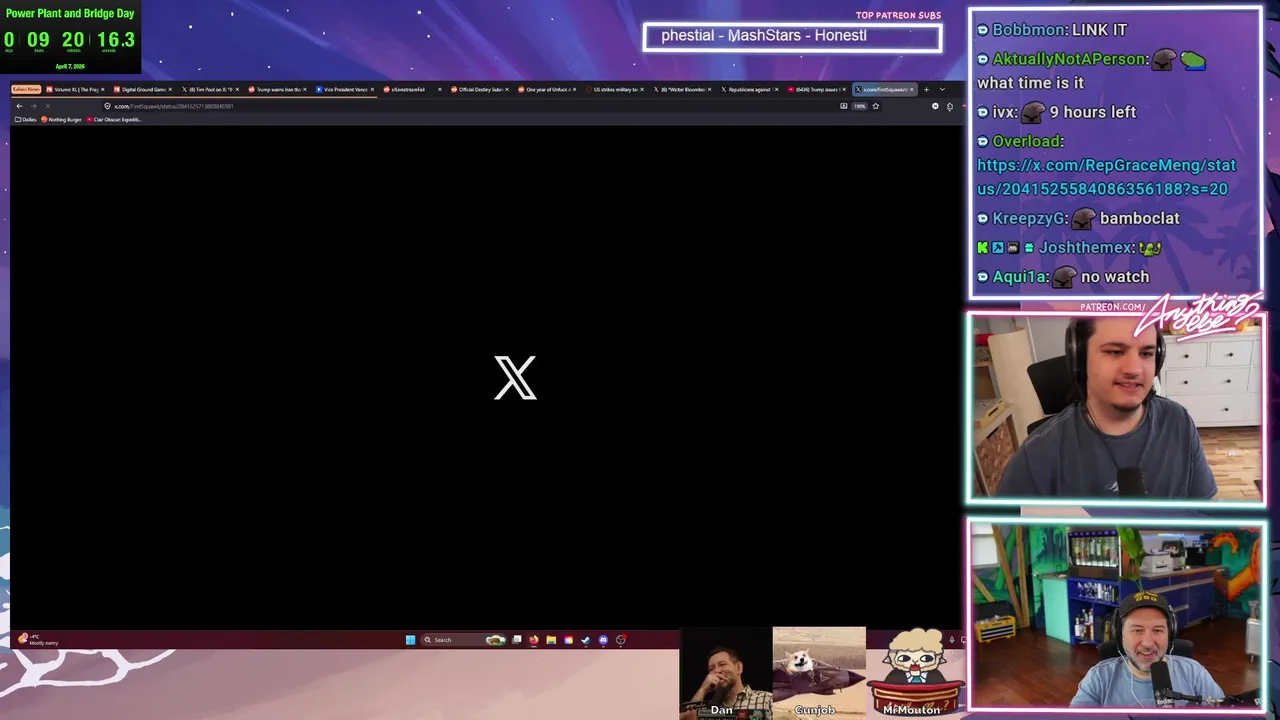Close the 'Vice President Vance' tab
Image resolution: width=1280 pixels, height=720 pixels.
point(372,89)
